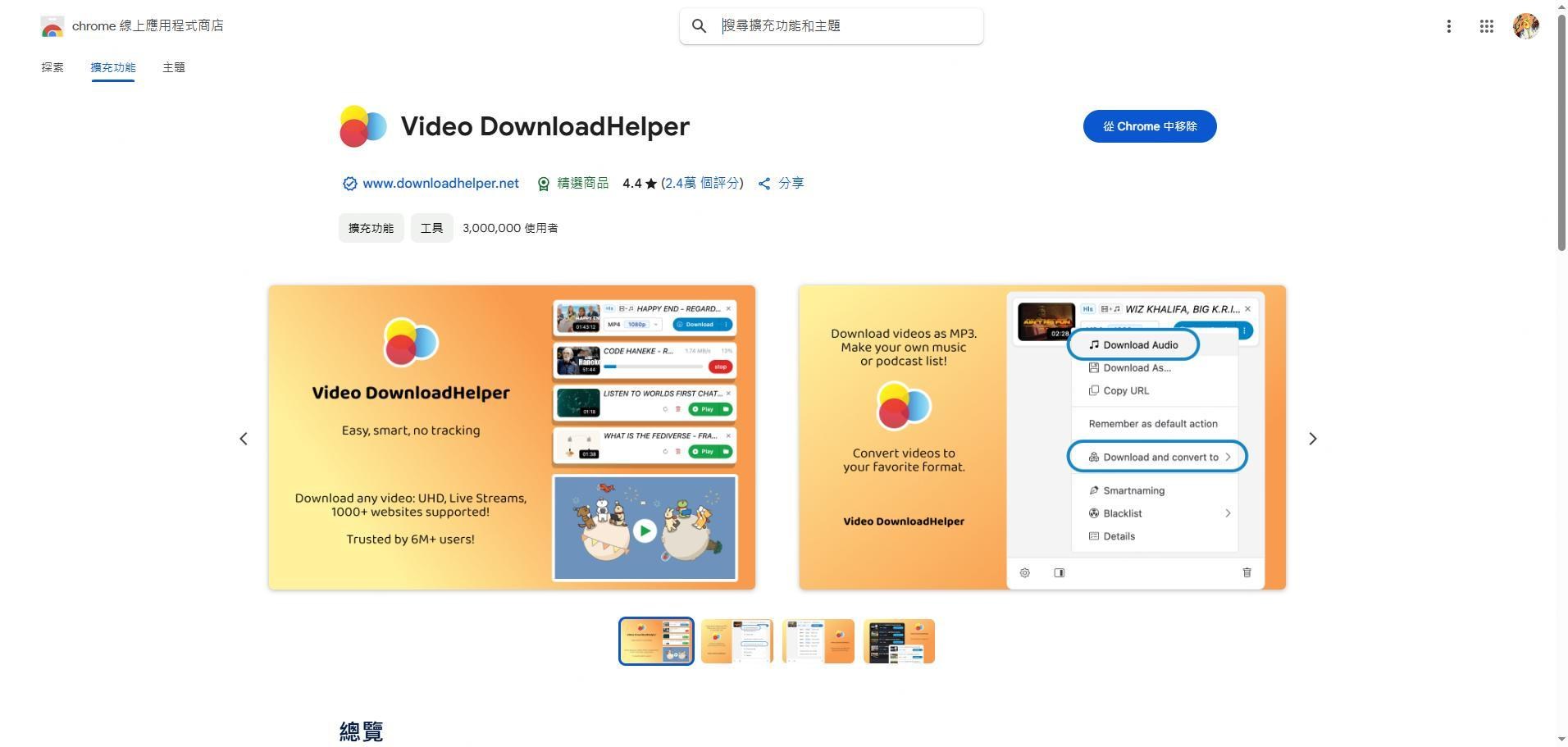Open the 2.4萬 個評分 ratings link

[x=703, y=184]
